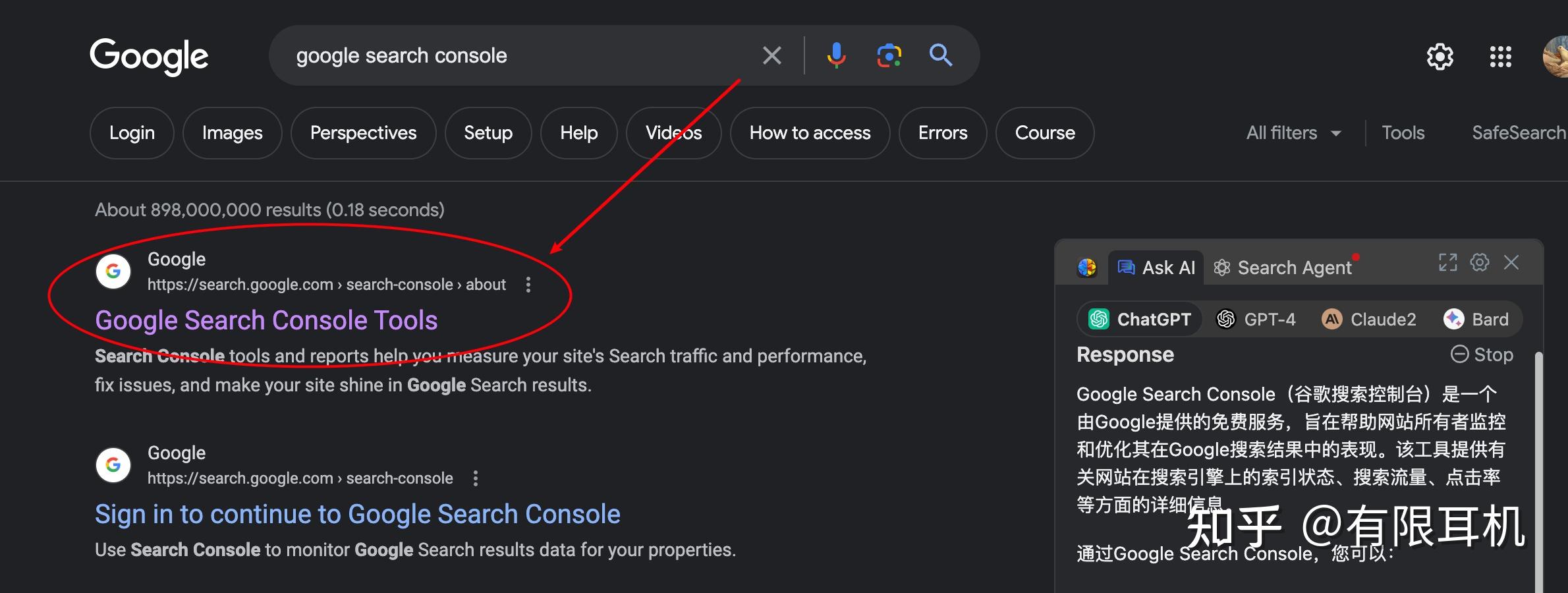1568x593 pixels.
Task: Click the About 898,000,000 results text
Action: 269,210
